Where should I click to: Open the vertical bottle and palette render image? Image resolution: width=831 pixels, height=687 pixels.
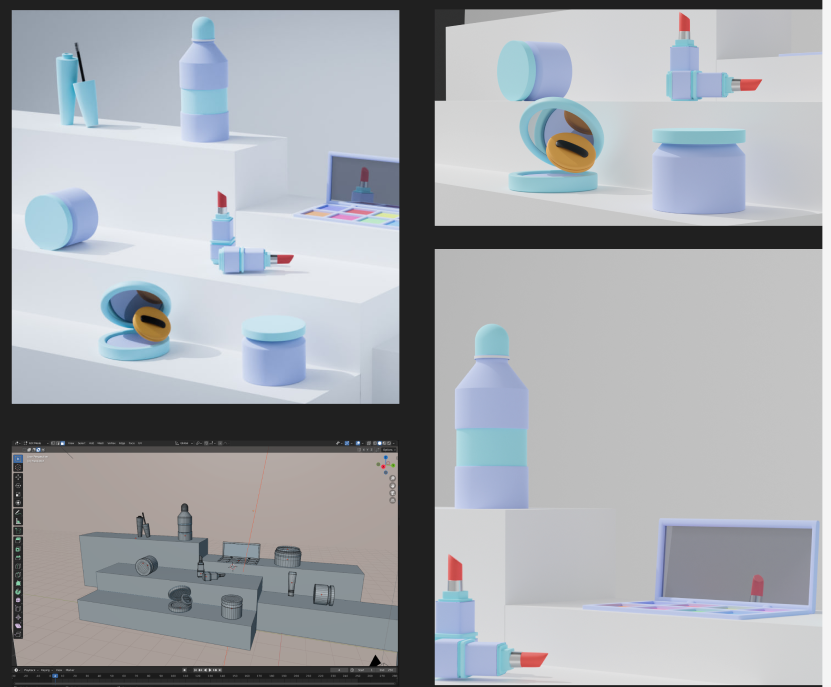click(x=628, y=466)
